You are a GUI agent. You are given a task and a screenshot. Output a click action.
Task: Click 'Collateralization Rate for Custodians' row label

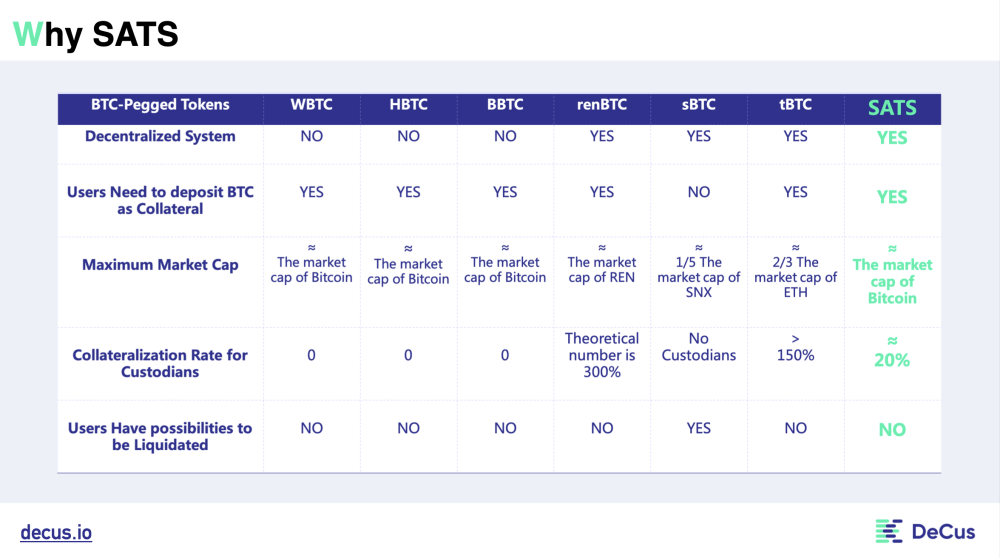pyautogui.click(x=160, y=363)
